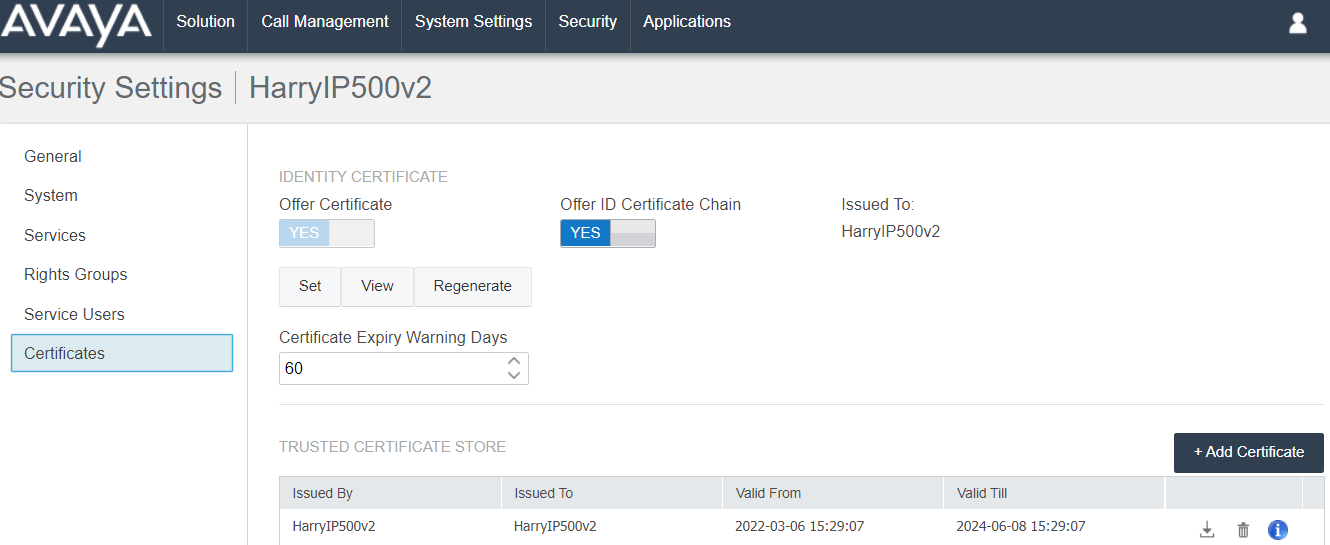This screenshot has width=1330, height=545.
Task: Open the System Settings menu
Action: pyautogui.click(x=473, y=22)
